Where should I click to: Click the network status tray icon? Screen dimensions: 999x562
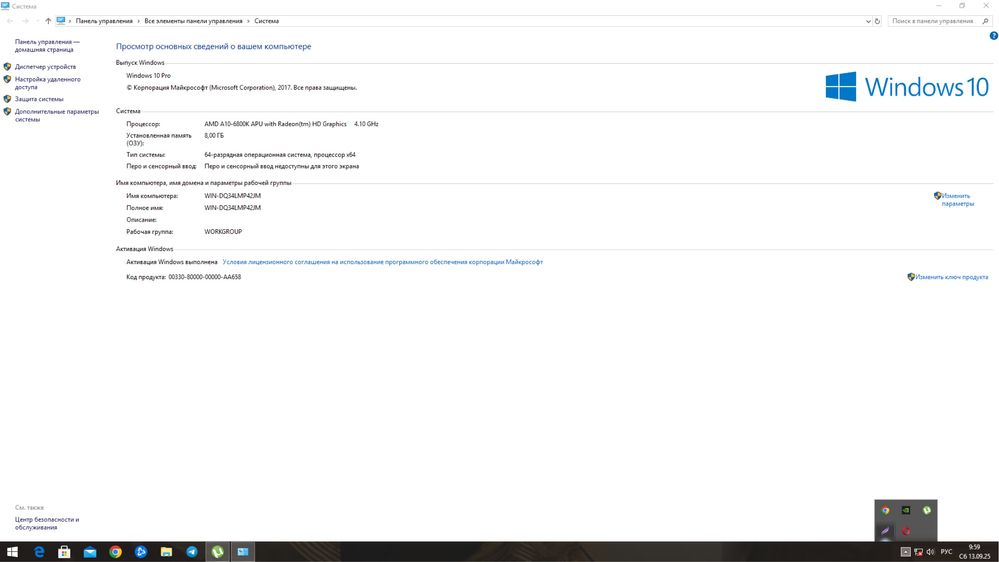(918, 552)
